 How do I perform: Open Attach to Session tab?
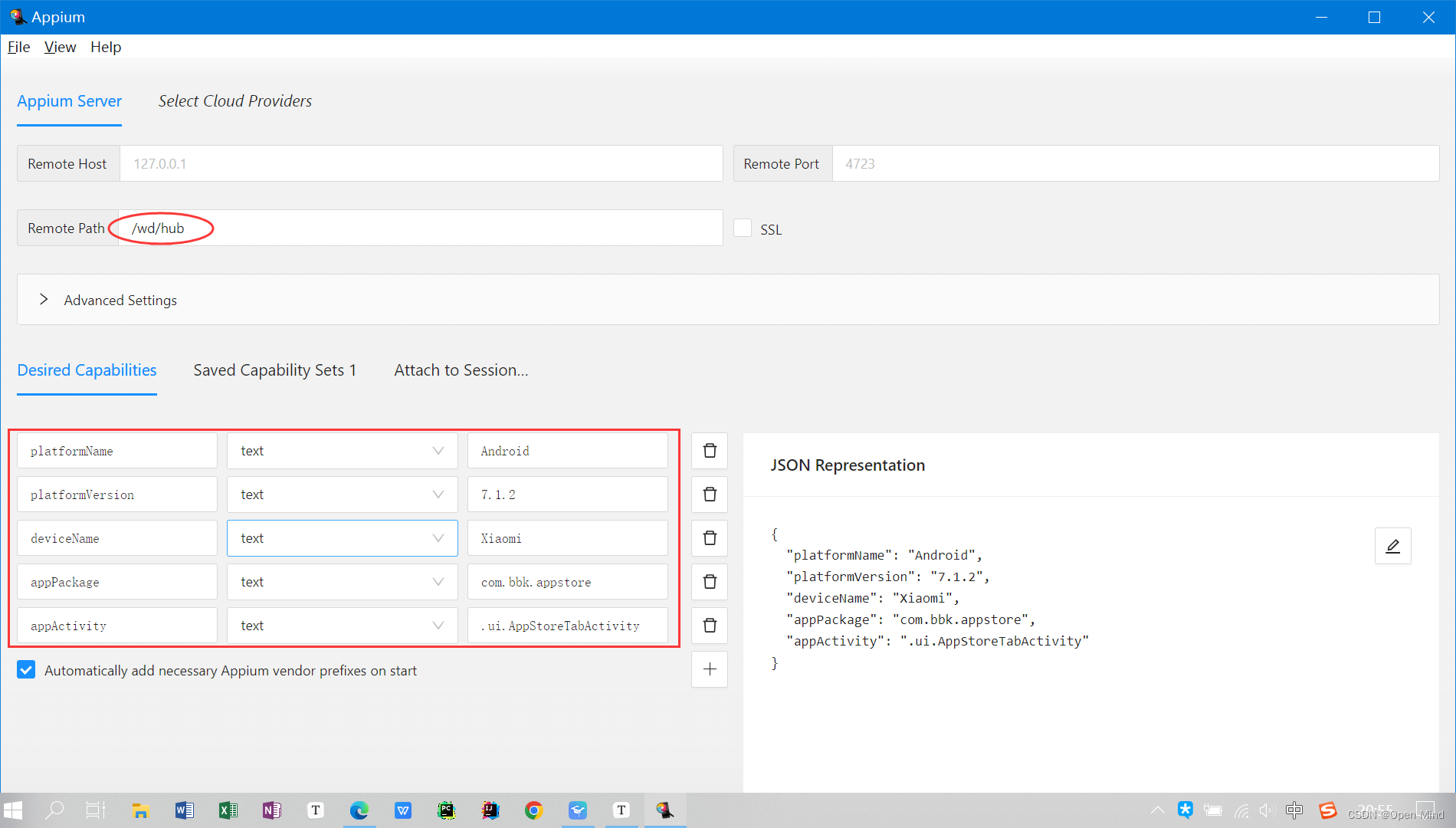pyautogui.click(x=461, y=370)
